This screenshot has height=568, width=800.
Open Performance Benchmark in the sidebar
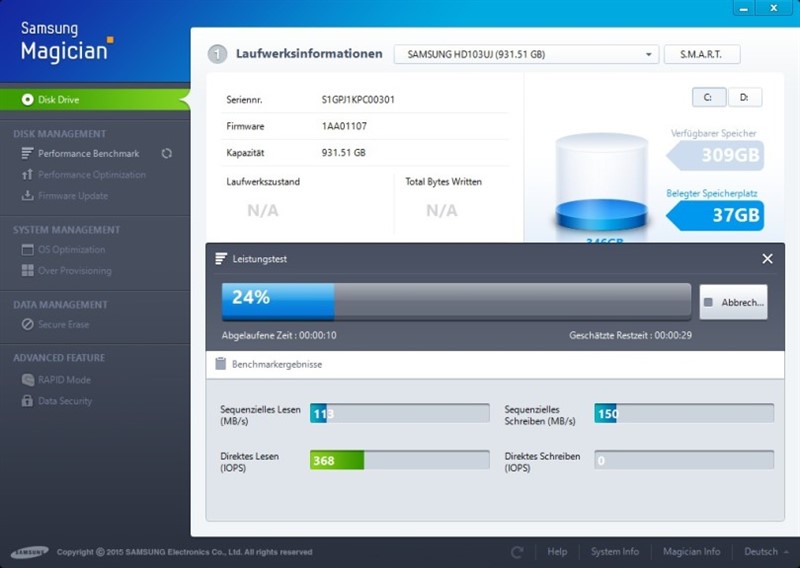pyautogui.click(x=88, y=154)
